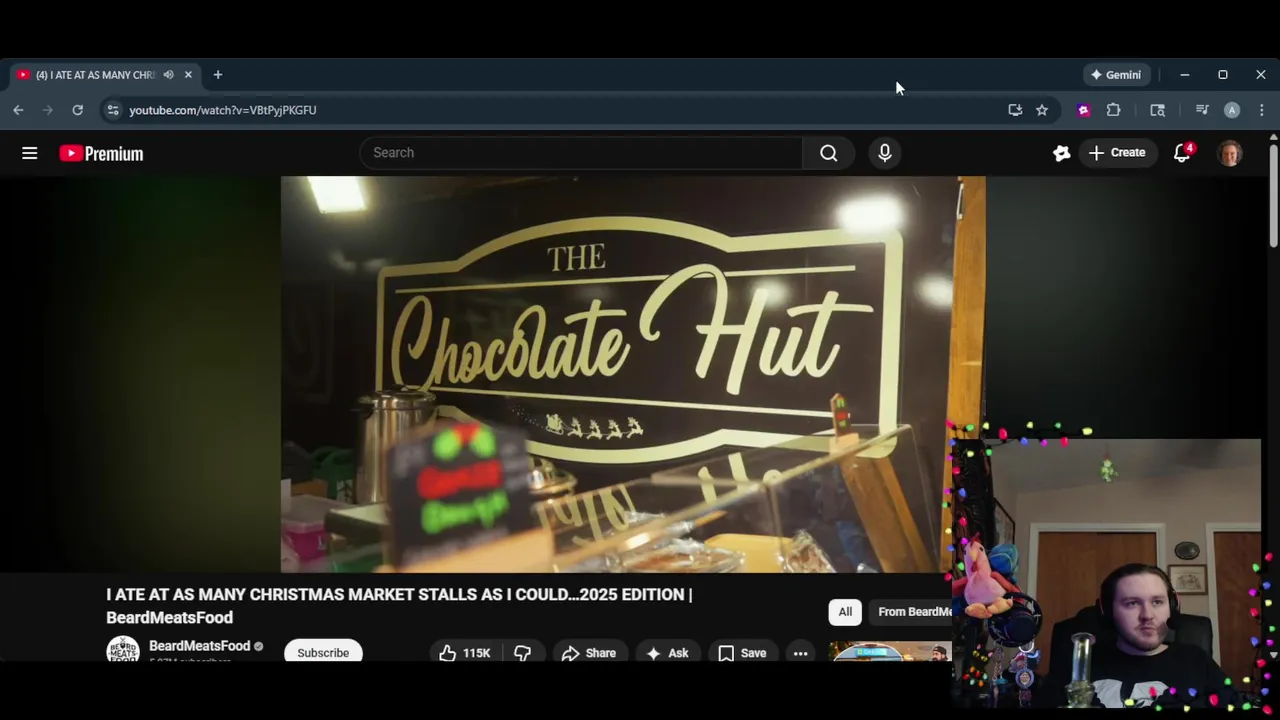Screen dimensions: 1280x720
Task: Open the media controls music icon
Action: pos(1202,110)
